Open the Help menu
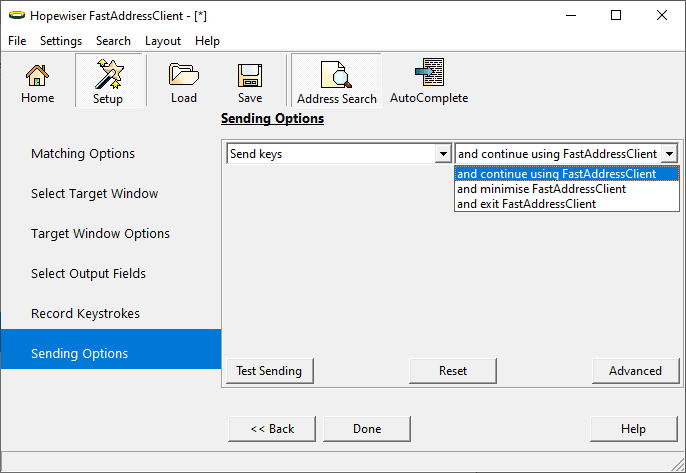The width and height of the screenshot is (686, 473). point(207,41)
